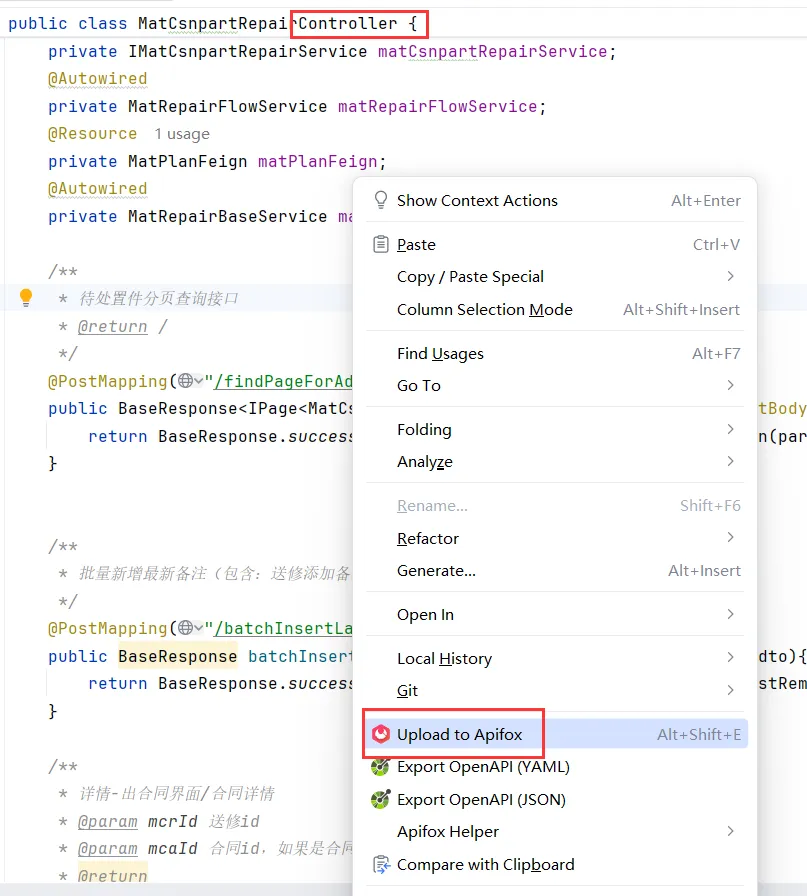Click the MatRepairBaseService type name

[227, 217]
